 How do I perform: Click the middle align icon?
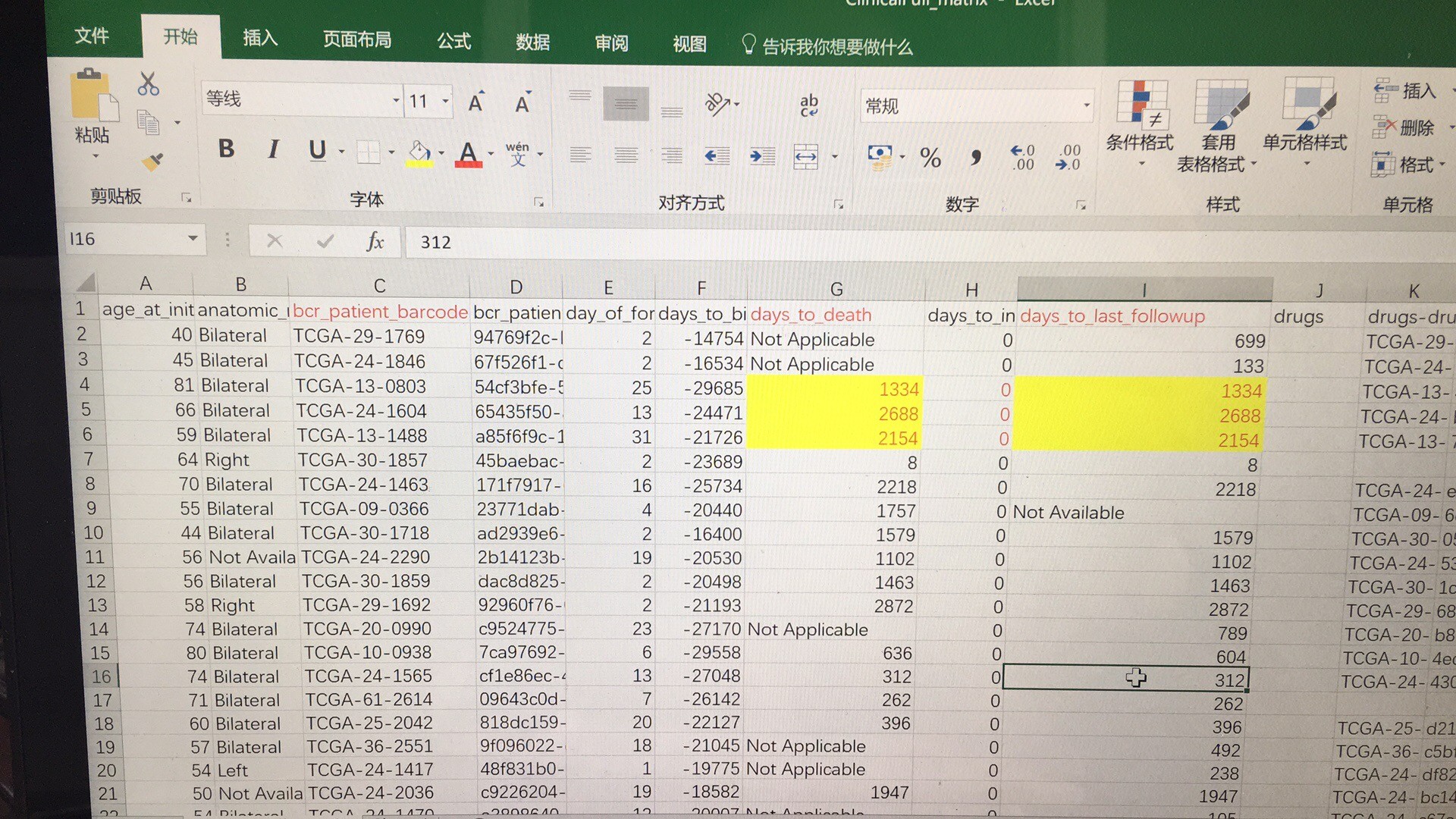point(626,104)
